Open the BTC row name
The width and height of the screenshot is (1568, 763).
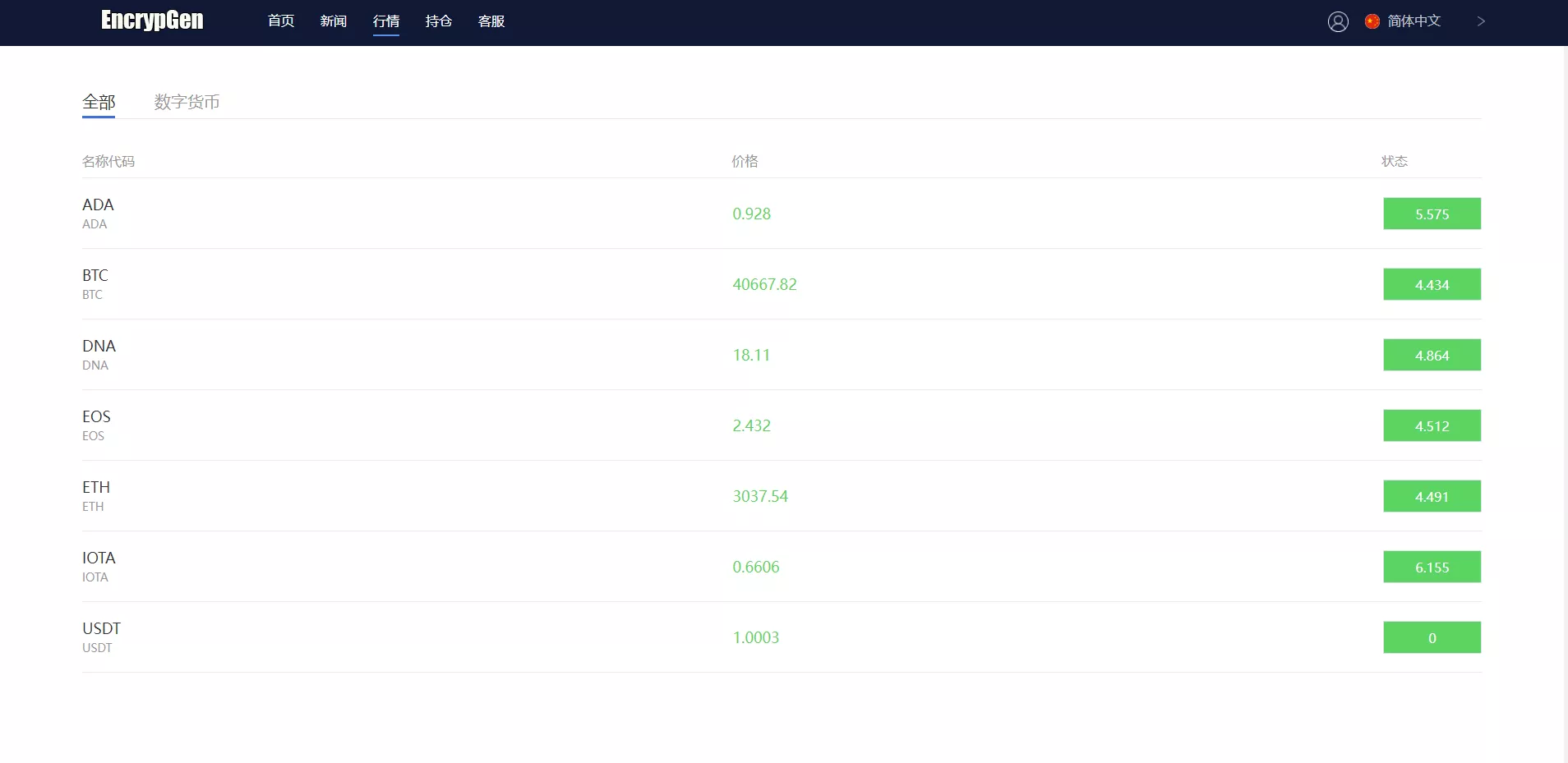(x=95, y=276)
